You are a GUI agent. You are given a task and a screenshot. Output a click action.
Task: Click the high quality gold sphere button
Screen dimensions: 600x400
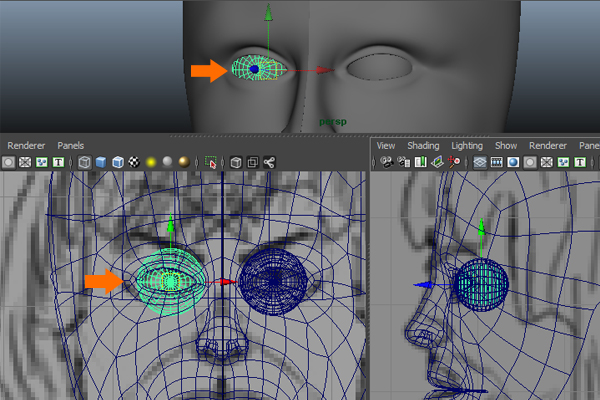[x=185, y=162]
